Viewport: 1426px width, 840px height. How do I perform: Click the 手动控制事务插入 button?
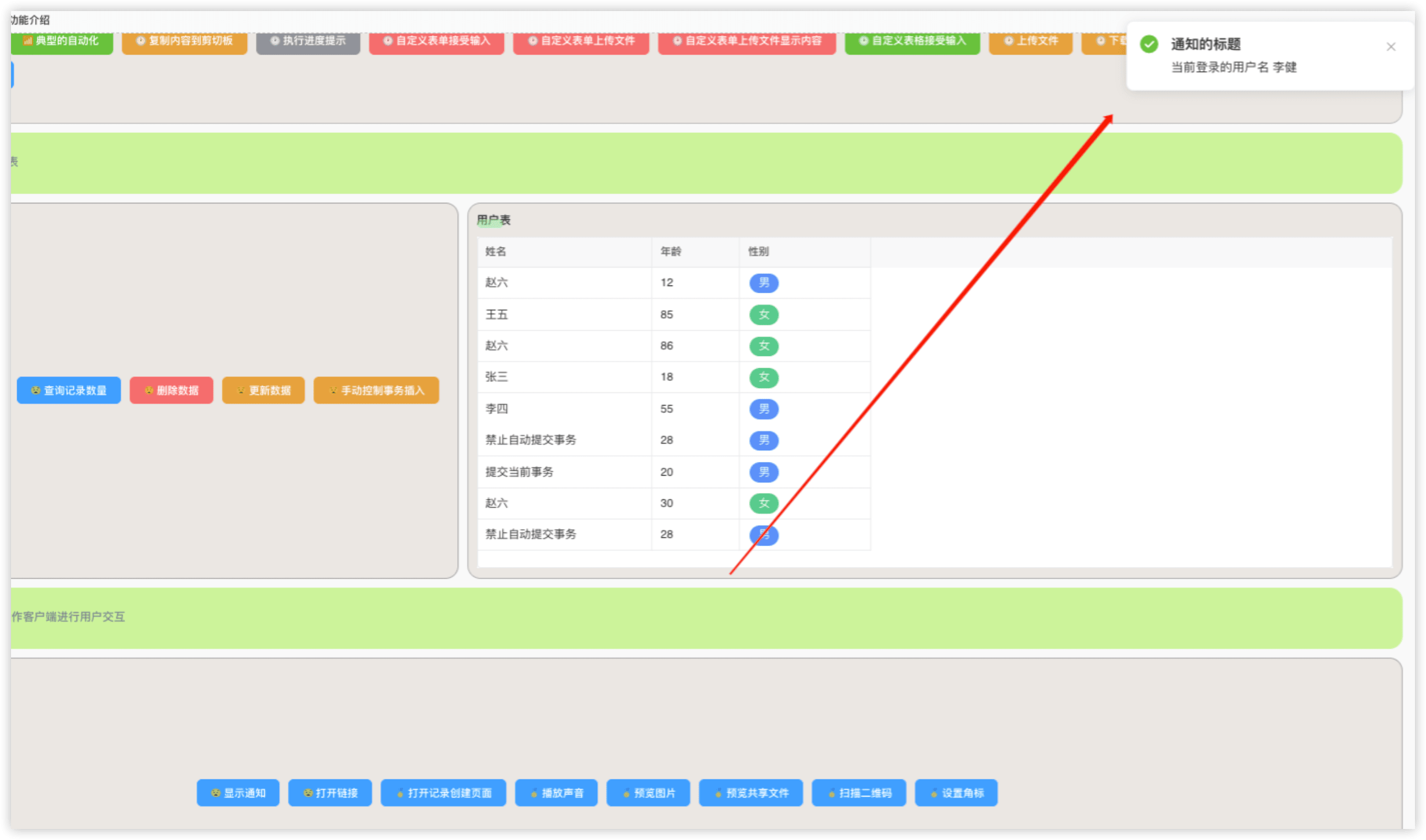point(376,390)
